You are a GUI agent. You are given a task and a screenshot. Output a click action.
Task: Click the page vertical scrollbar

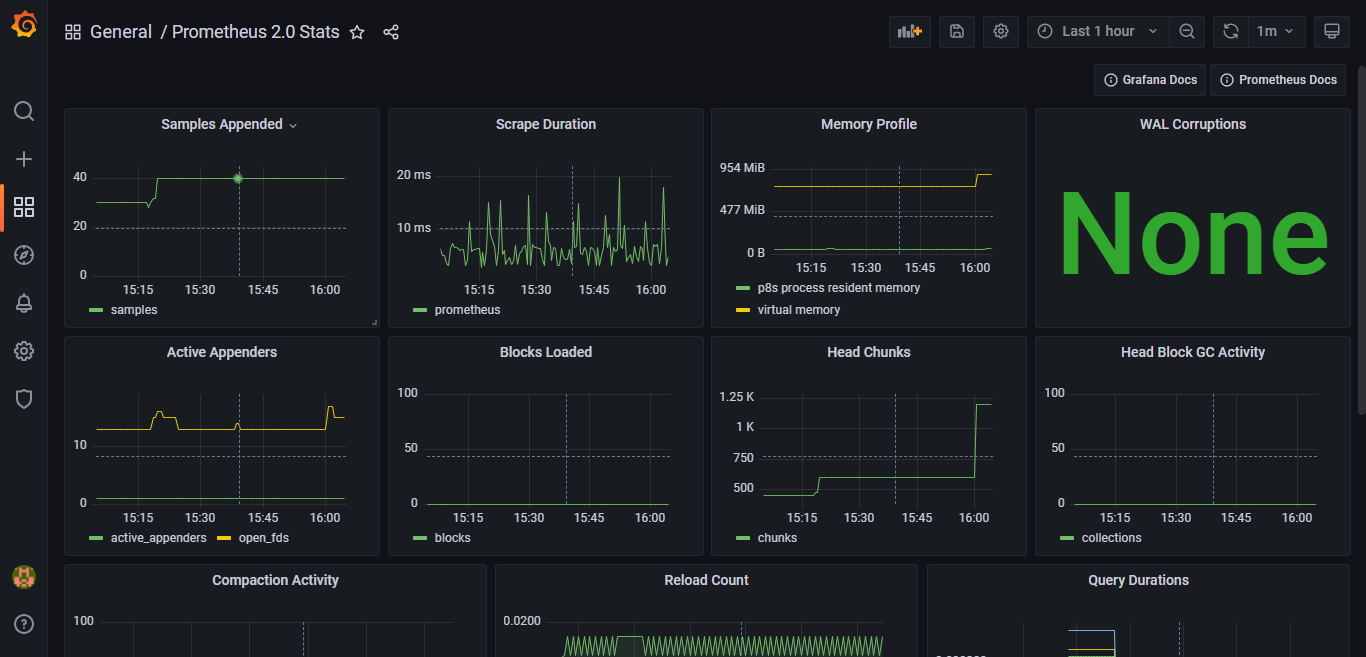coord(1361,240)
